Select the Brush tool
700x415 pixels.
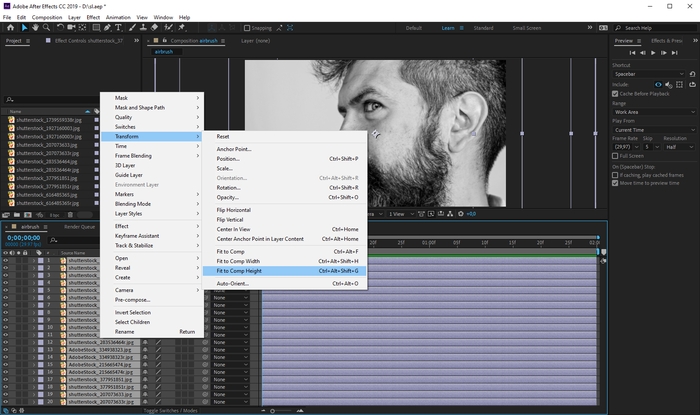[132, 28]
